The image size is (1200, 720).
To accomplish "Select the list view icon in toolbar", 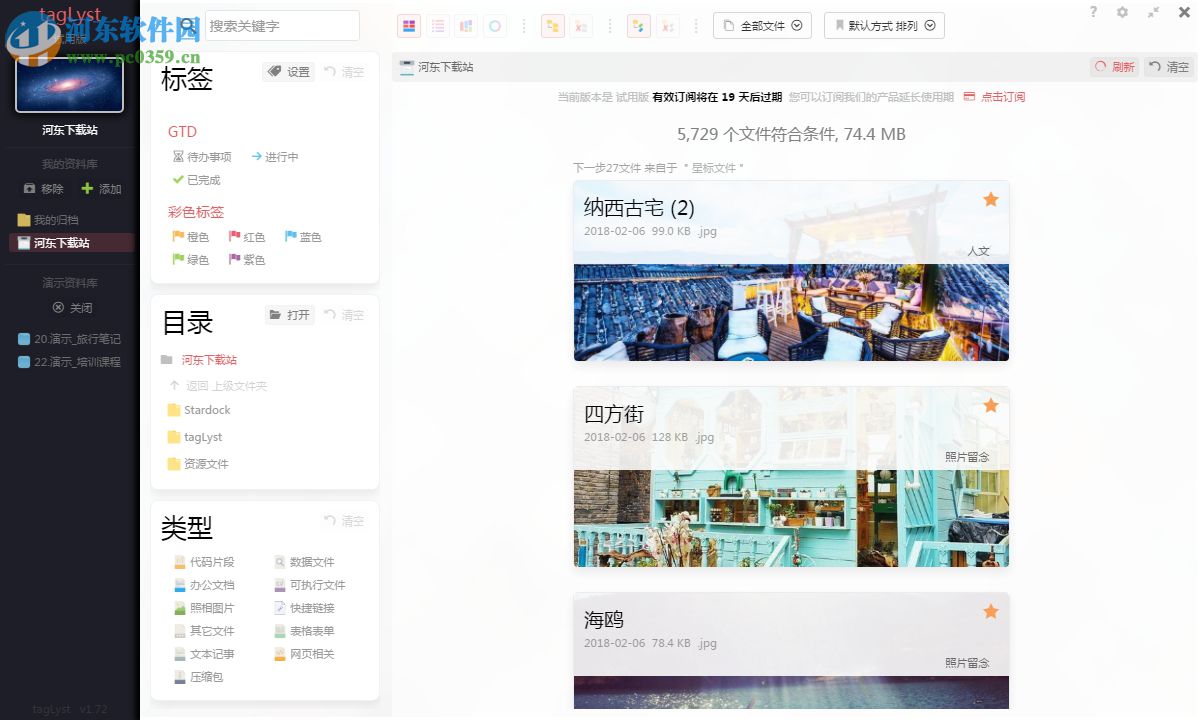I will [x=438, y=25].
